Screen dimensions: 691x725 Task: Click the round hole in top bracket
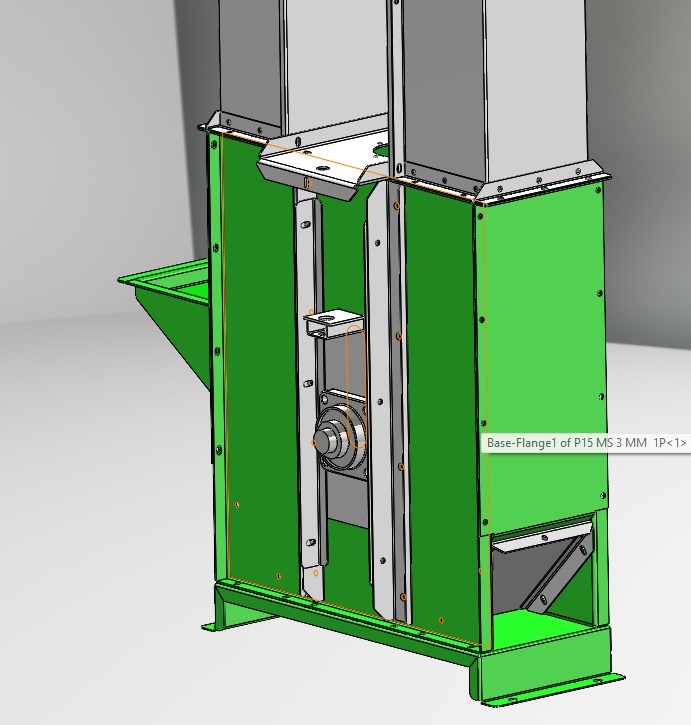coord(382,150)
